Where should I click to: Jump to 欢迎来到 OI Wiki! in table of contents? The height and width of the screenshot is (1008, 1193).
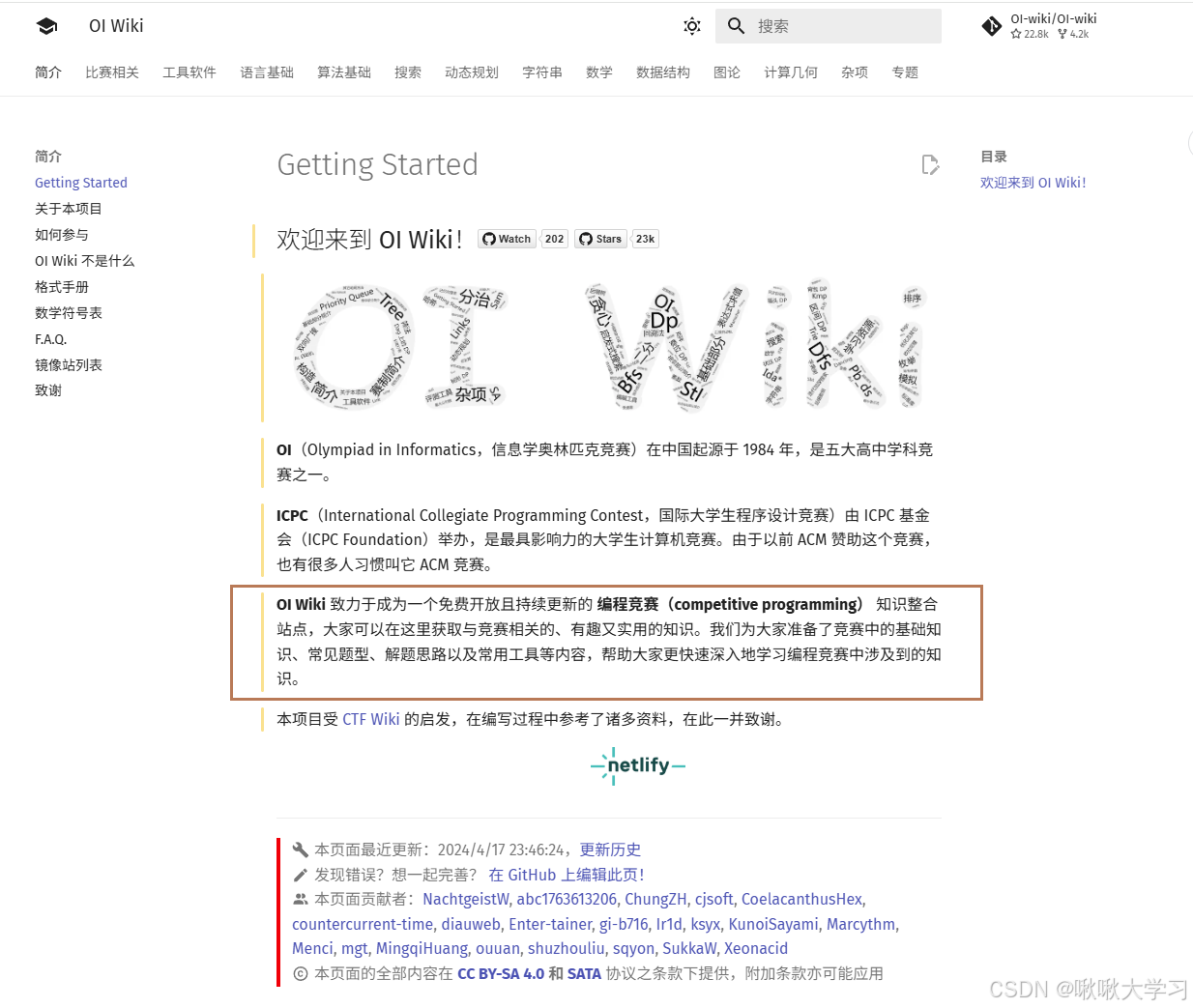coord(1033,183)
